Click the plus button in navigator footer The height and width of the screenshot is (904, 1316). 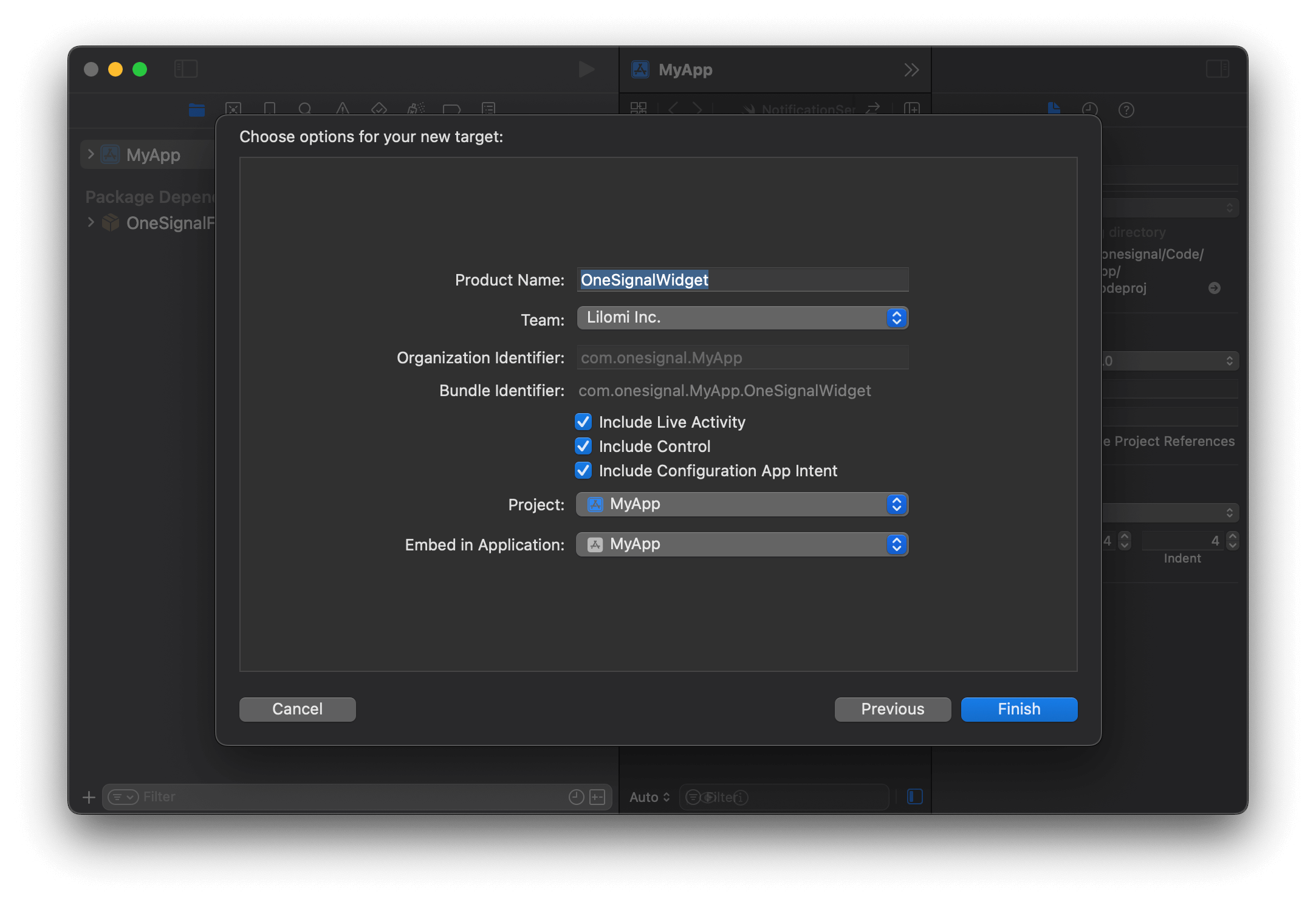[x=89, y=797]
